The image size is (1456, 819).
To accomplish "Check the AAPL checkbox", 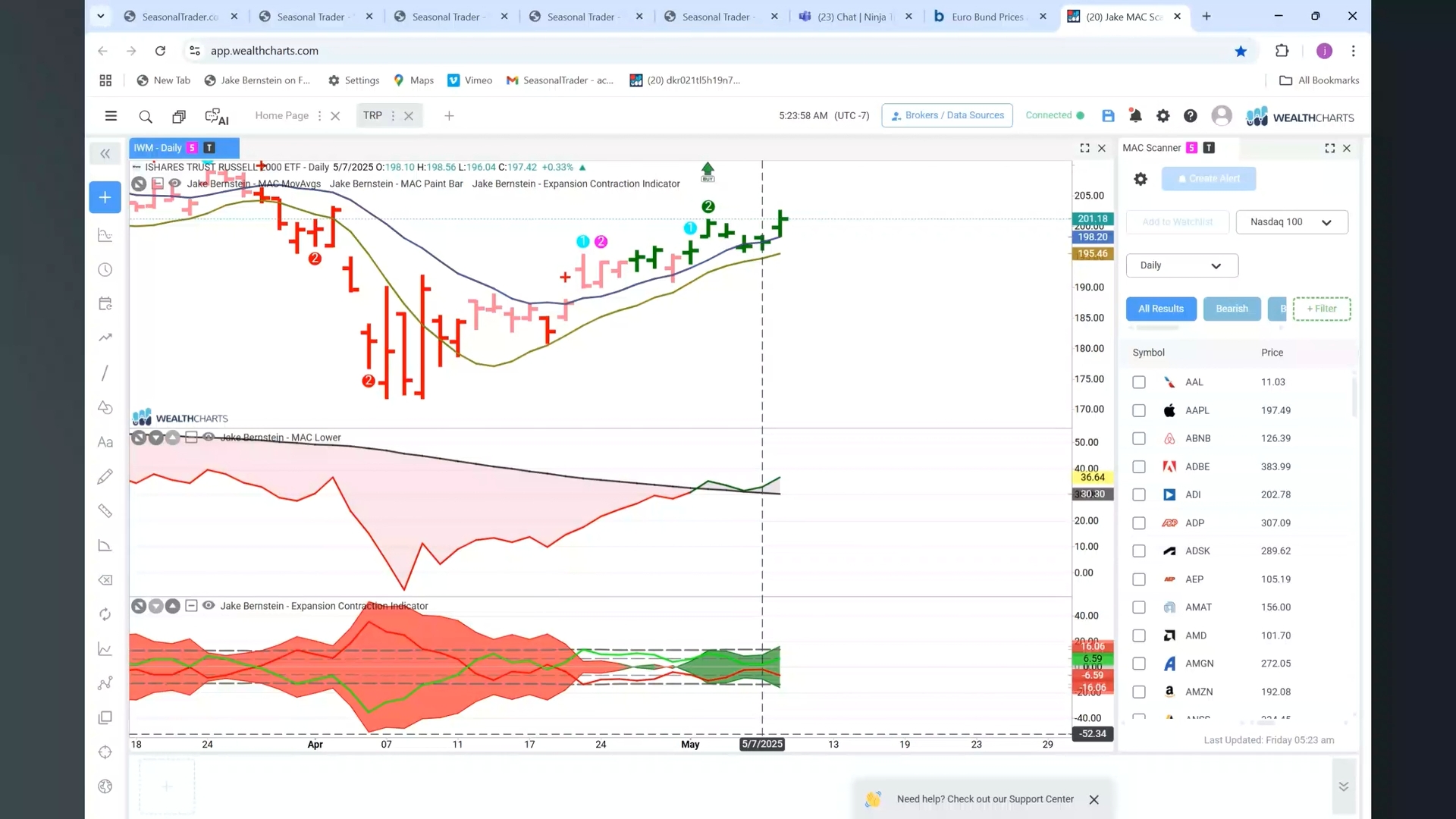I will click(x=1139, y=410).
